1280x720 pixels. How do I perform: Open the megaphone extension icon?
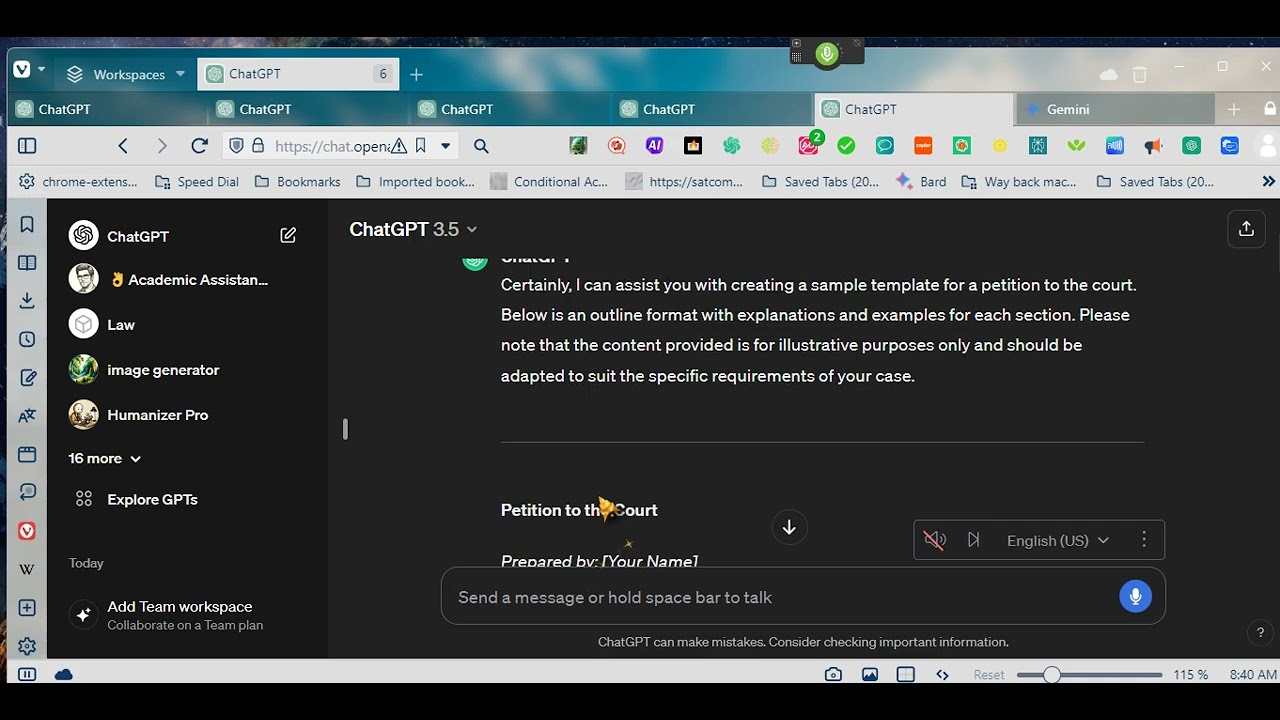click(1153, 146)
